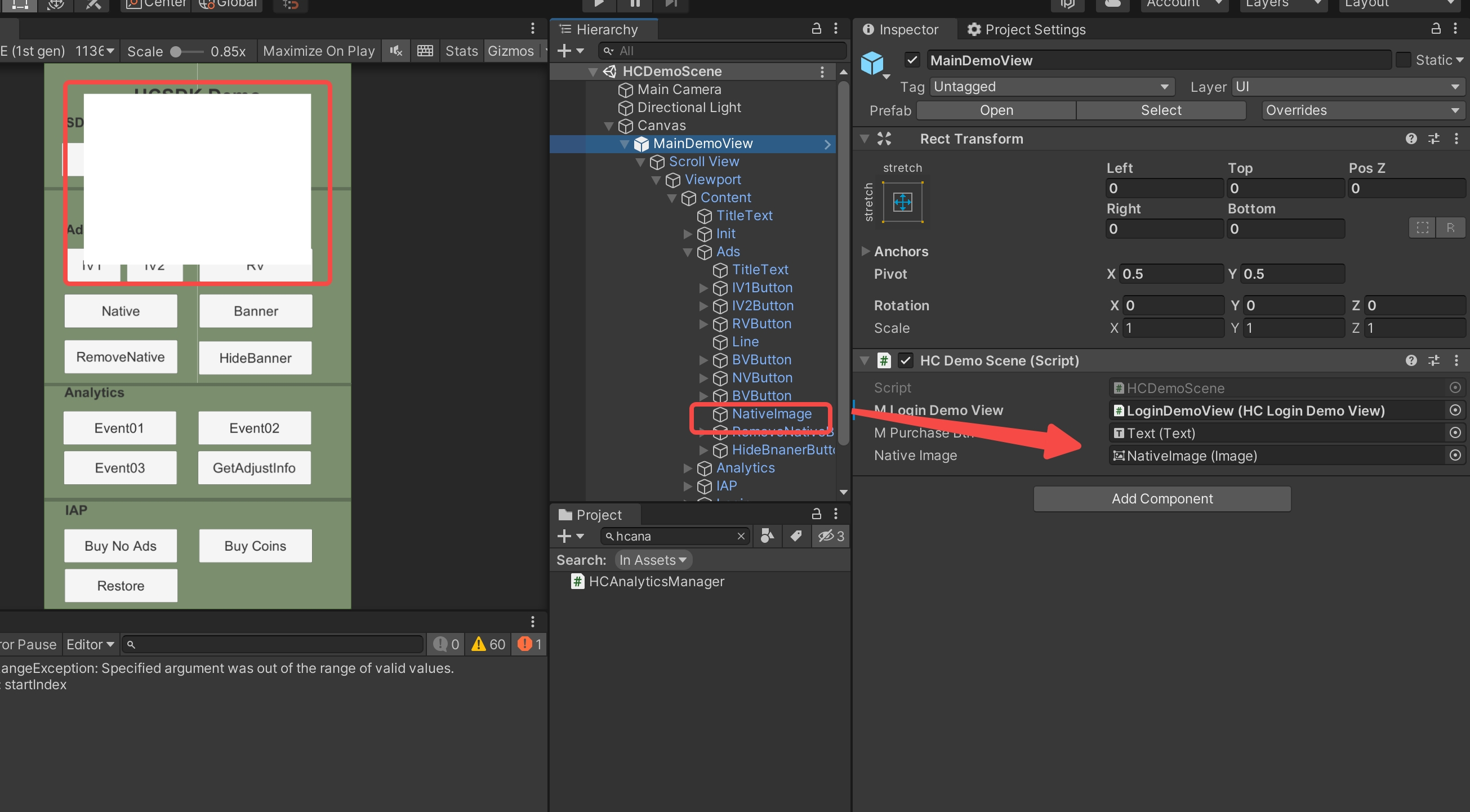This screenshot has height=812, width=1470.
Task: Open Game view three-dot options menu
Action: coord(532,29)
